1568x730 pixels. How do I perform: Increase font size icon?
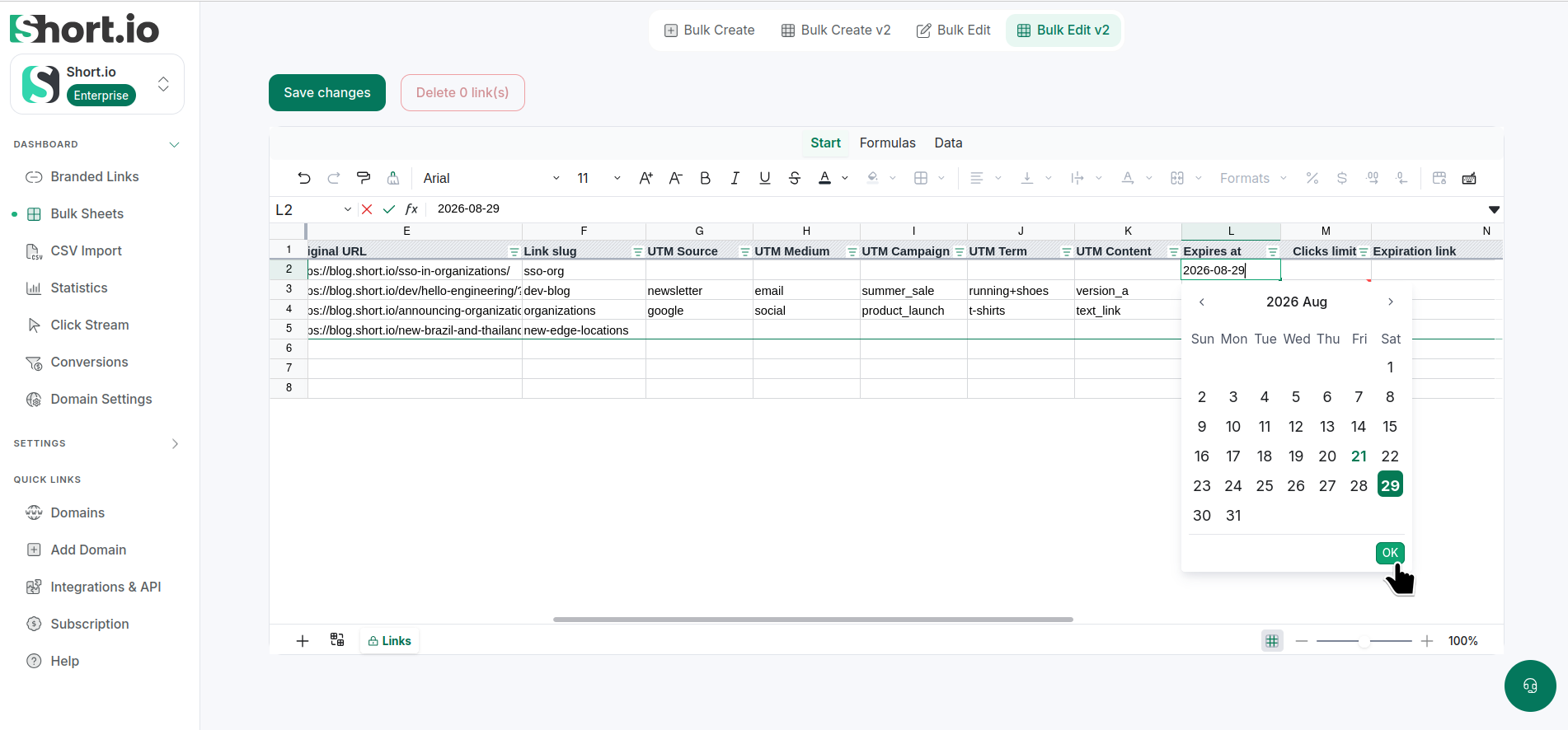click(646, 178)
